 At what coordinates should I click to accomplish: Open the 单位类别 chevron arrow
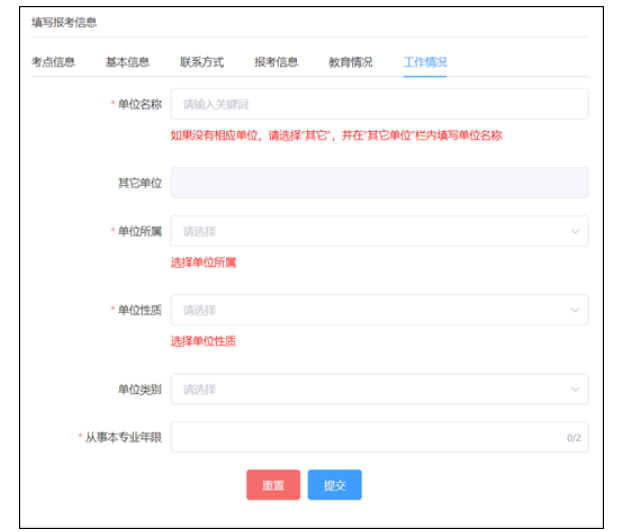[x=575, y=389]
